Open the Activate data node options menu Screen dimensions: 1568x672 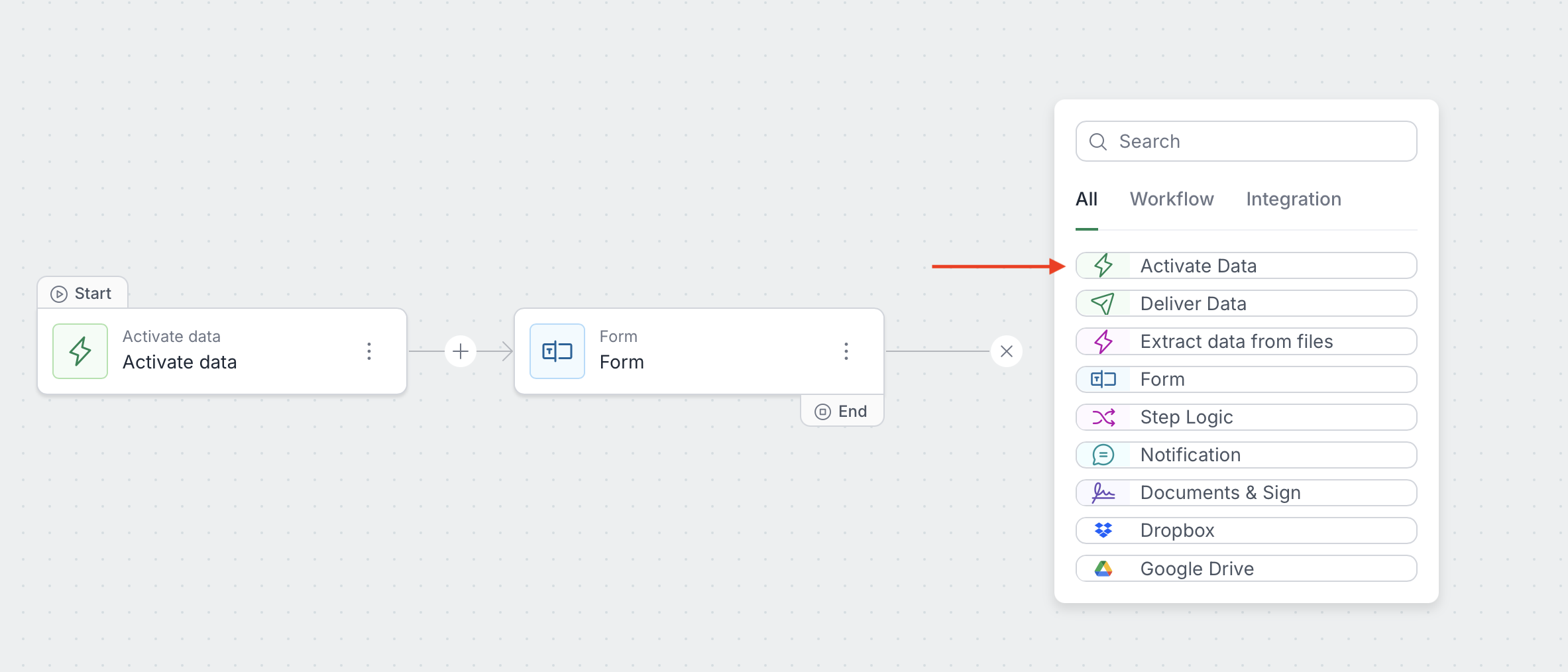pyautogui.click(x=369, y=351)
